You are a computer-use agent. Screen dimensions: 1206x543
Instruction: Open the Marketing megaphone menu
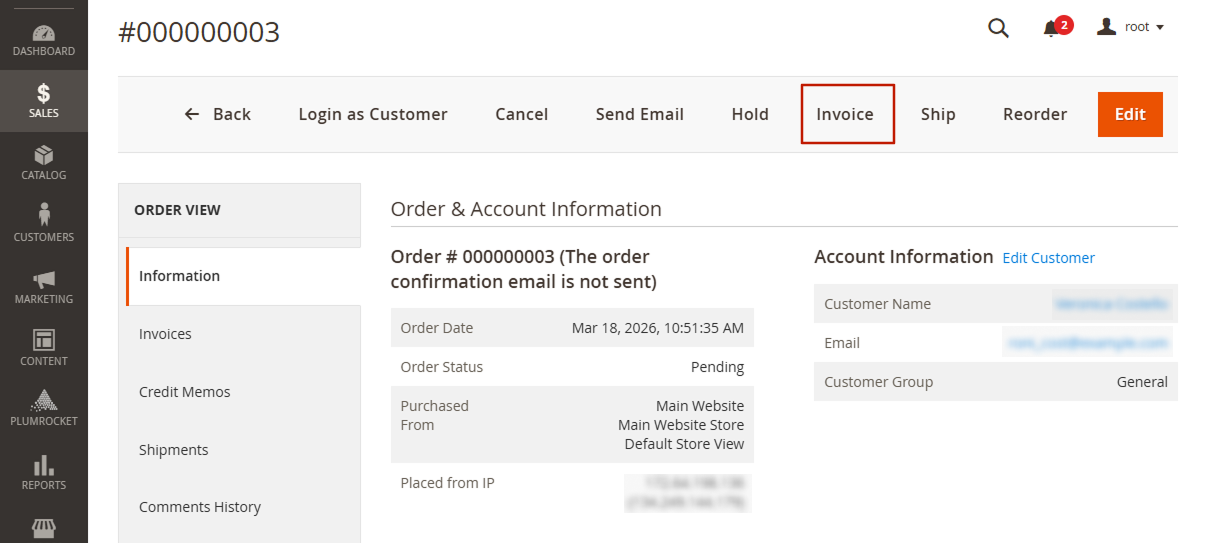click(x=44, y=287)
